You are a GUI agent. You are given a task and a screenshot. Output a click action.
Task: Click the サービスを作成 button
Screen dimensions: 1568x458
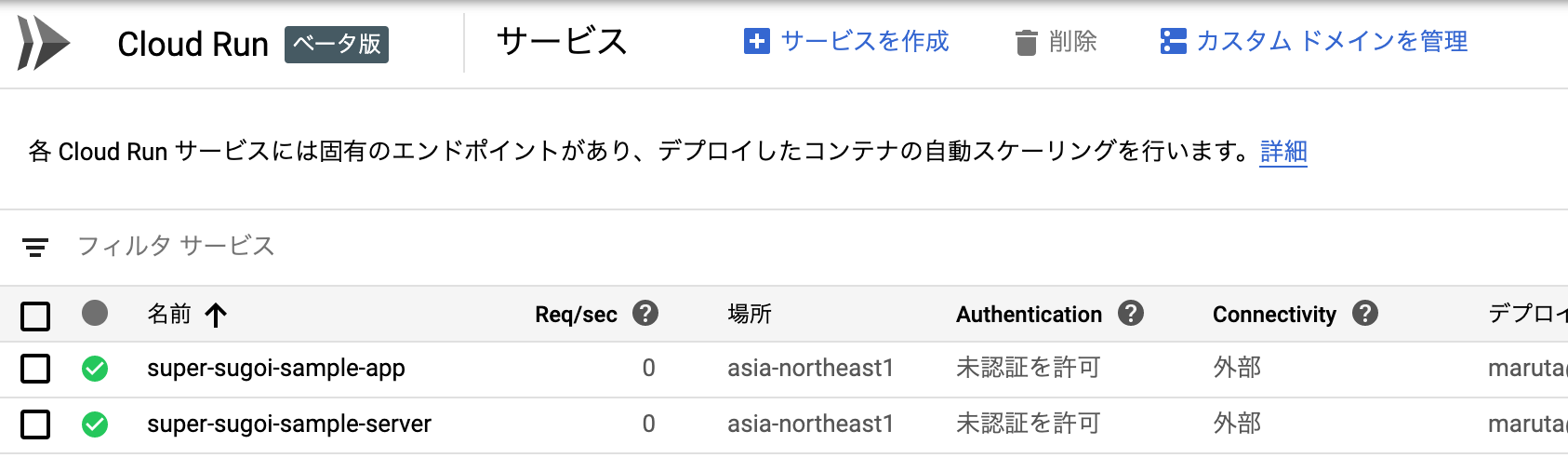click(846, 42)
